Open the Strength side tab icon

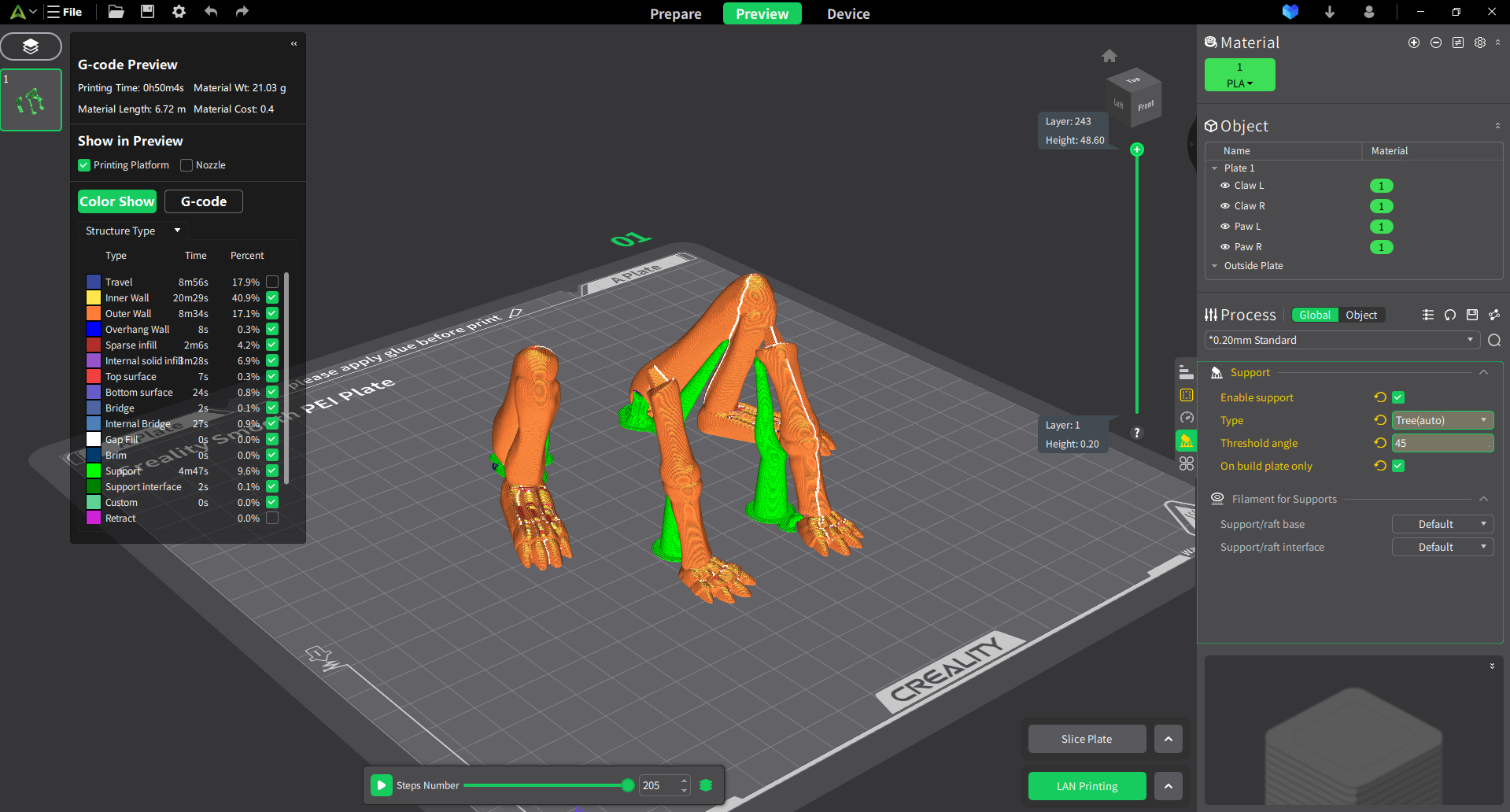coord(1187,395)
